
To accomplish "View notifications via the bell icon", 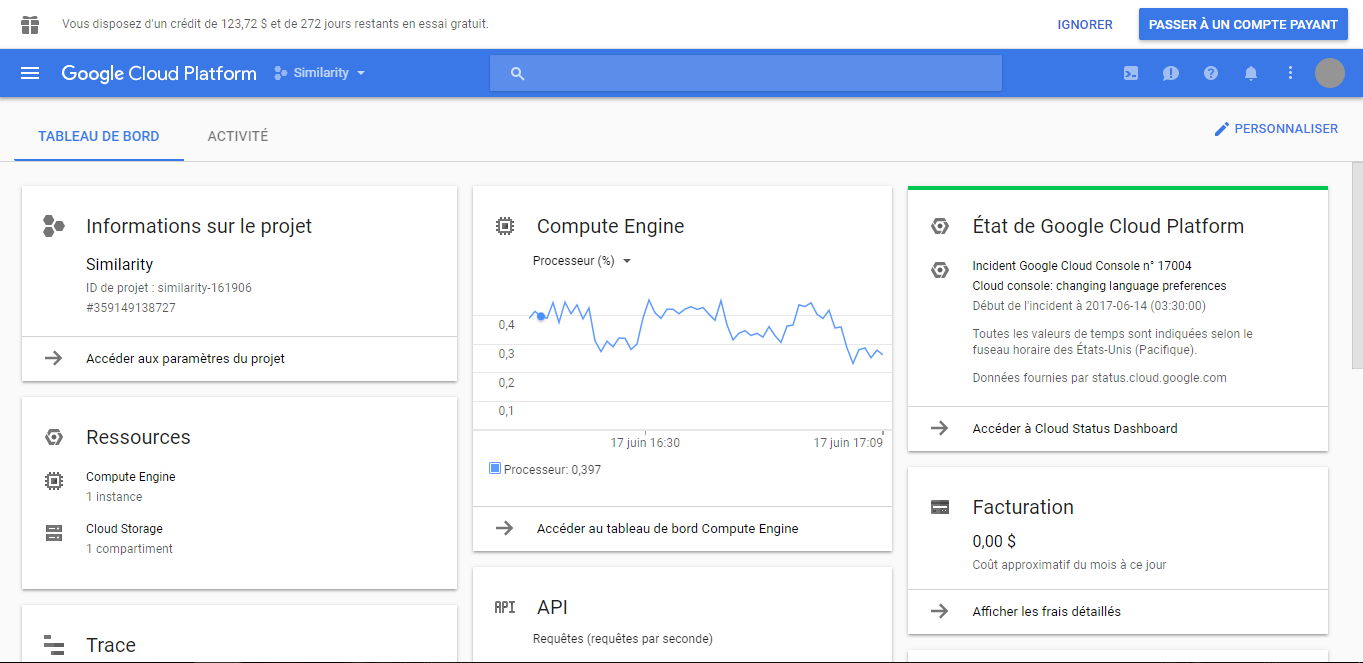I will click(x=1250, y=72).
